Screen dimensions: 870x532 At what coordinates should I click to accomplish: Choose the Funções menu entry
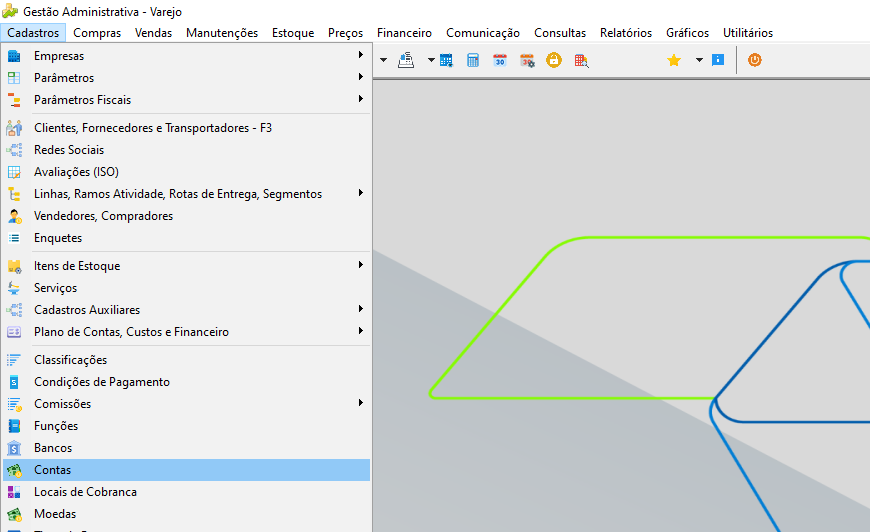(x=186, y=426)
